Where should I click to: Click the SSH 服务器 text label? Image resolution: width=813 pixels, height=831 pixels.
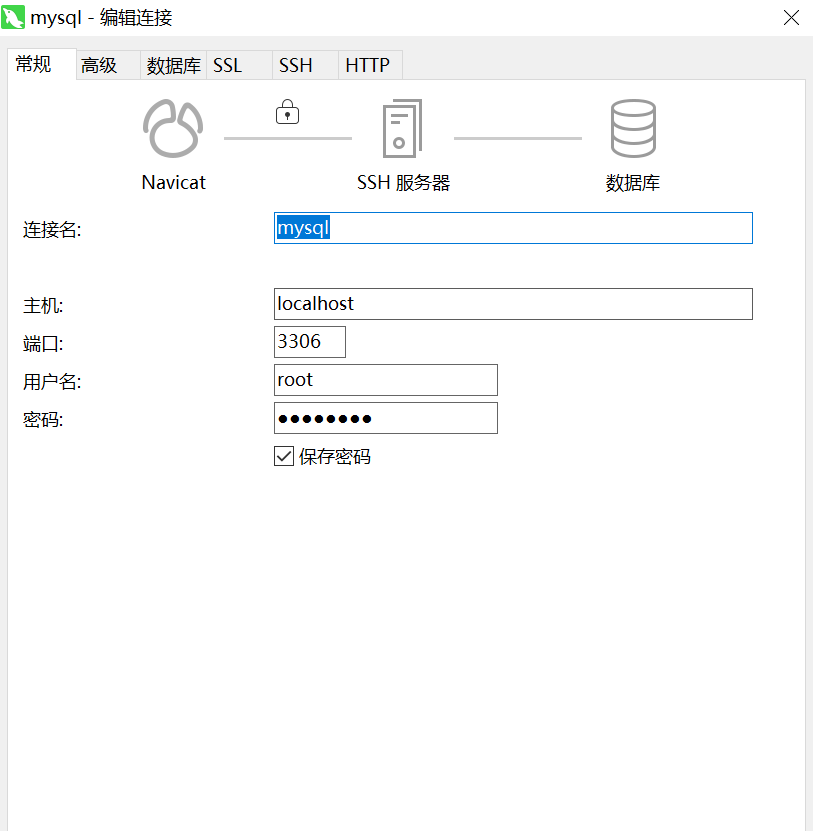tap(403, 183)
